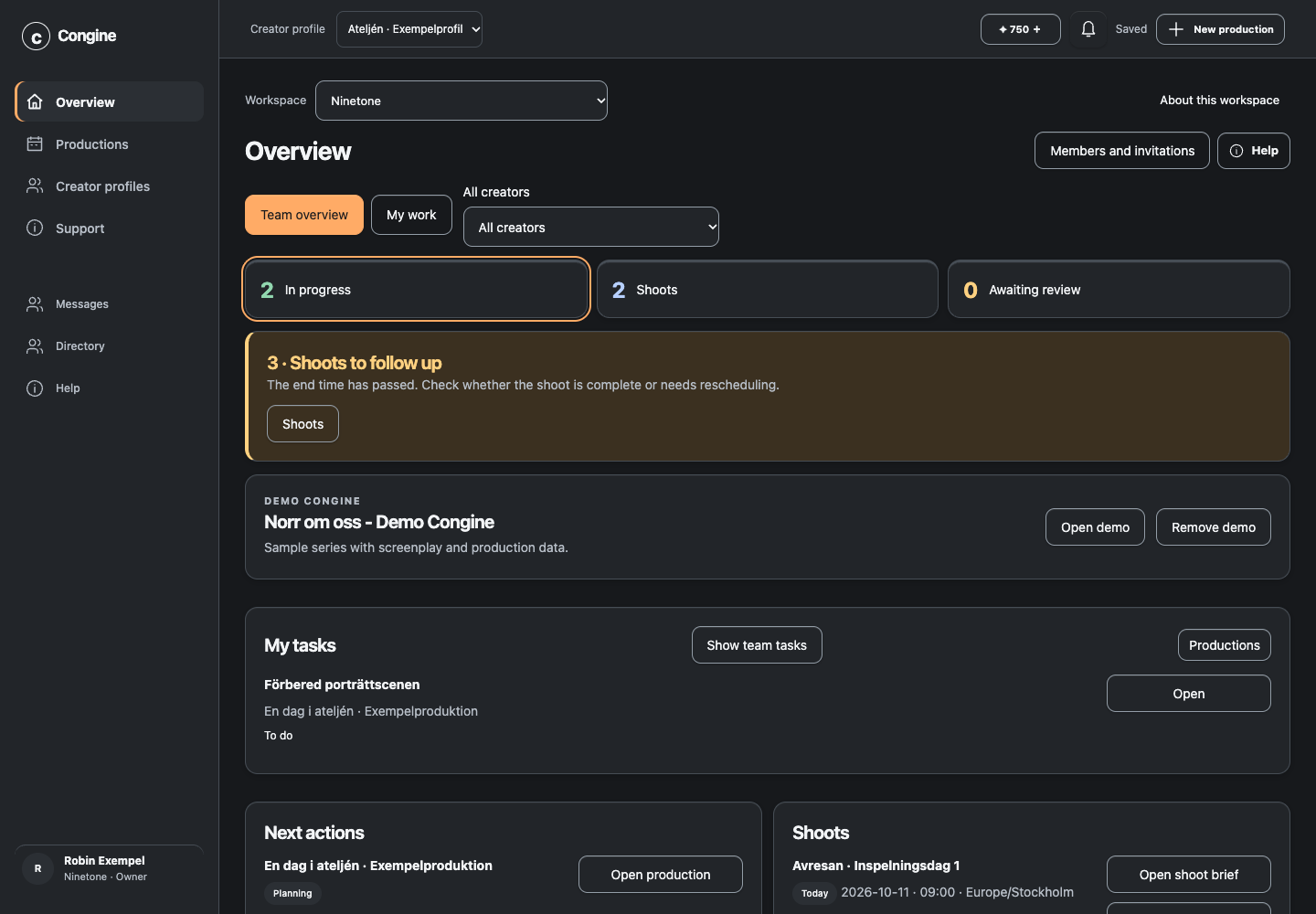
Task: Click the Congine logo icon
Action: click(x=36, y=37)
